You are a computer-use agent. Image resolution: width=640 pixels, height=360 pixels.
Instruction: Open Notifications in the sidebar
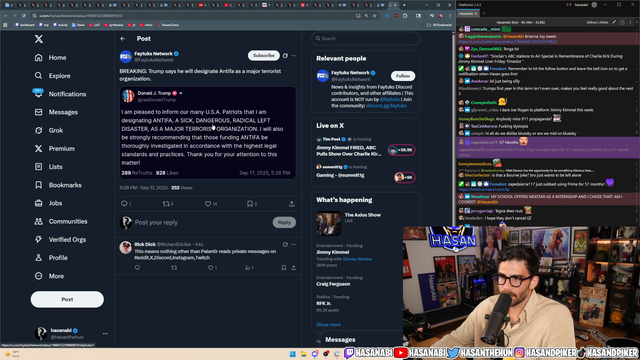[x=60, y=94]
